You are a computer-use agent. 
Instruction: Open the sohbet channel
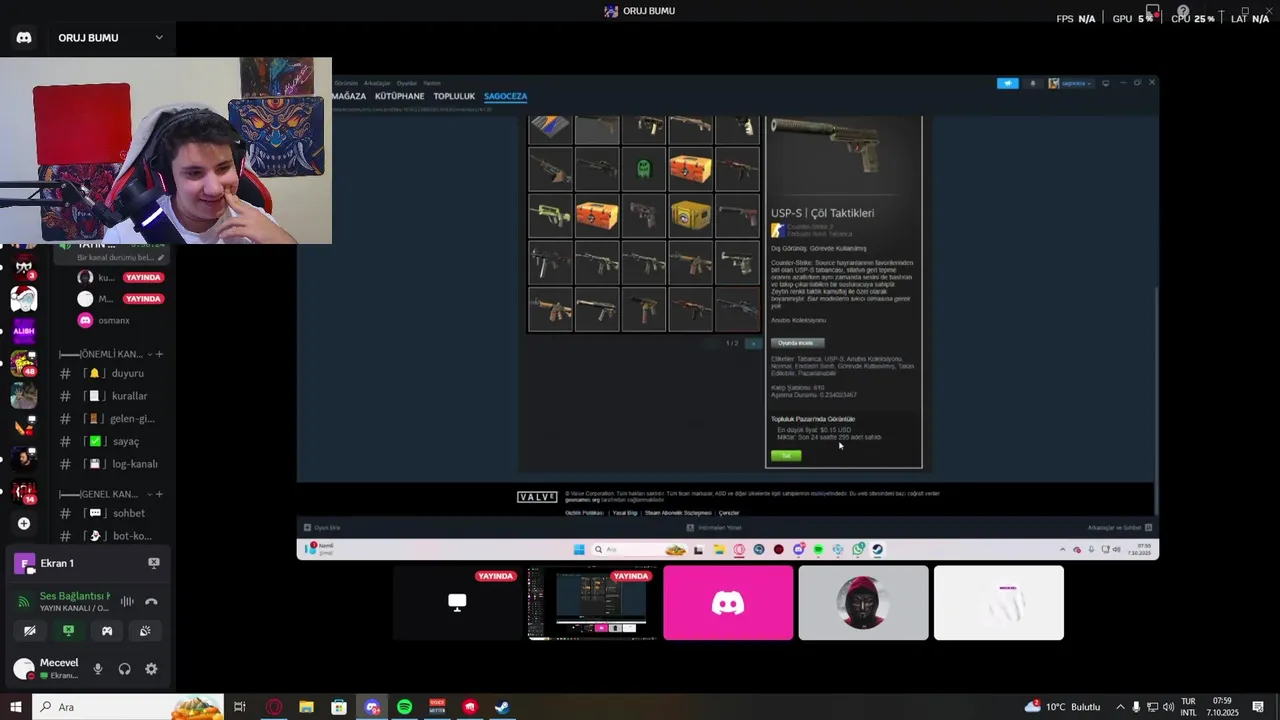pos(110,513)
